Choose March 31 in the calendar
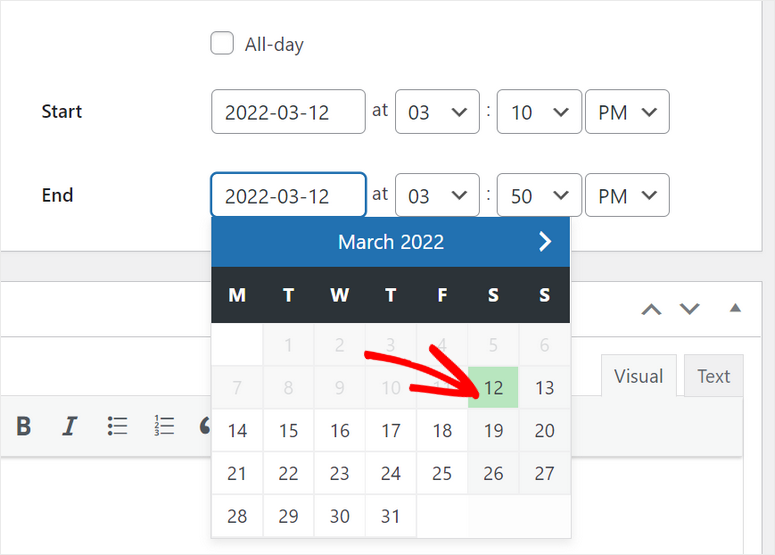 (391, 517)
